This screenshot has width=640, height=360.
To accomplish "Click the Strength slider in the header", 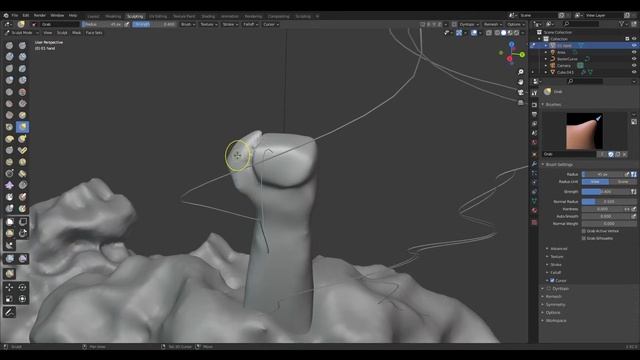I will [155, 24].
